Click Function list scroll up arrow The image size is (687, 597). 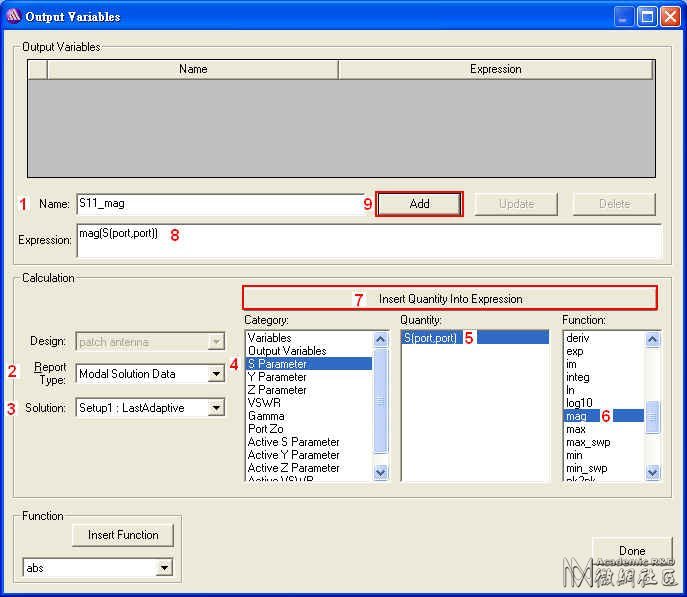[652, 339]
